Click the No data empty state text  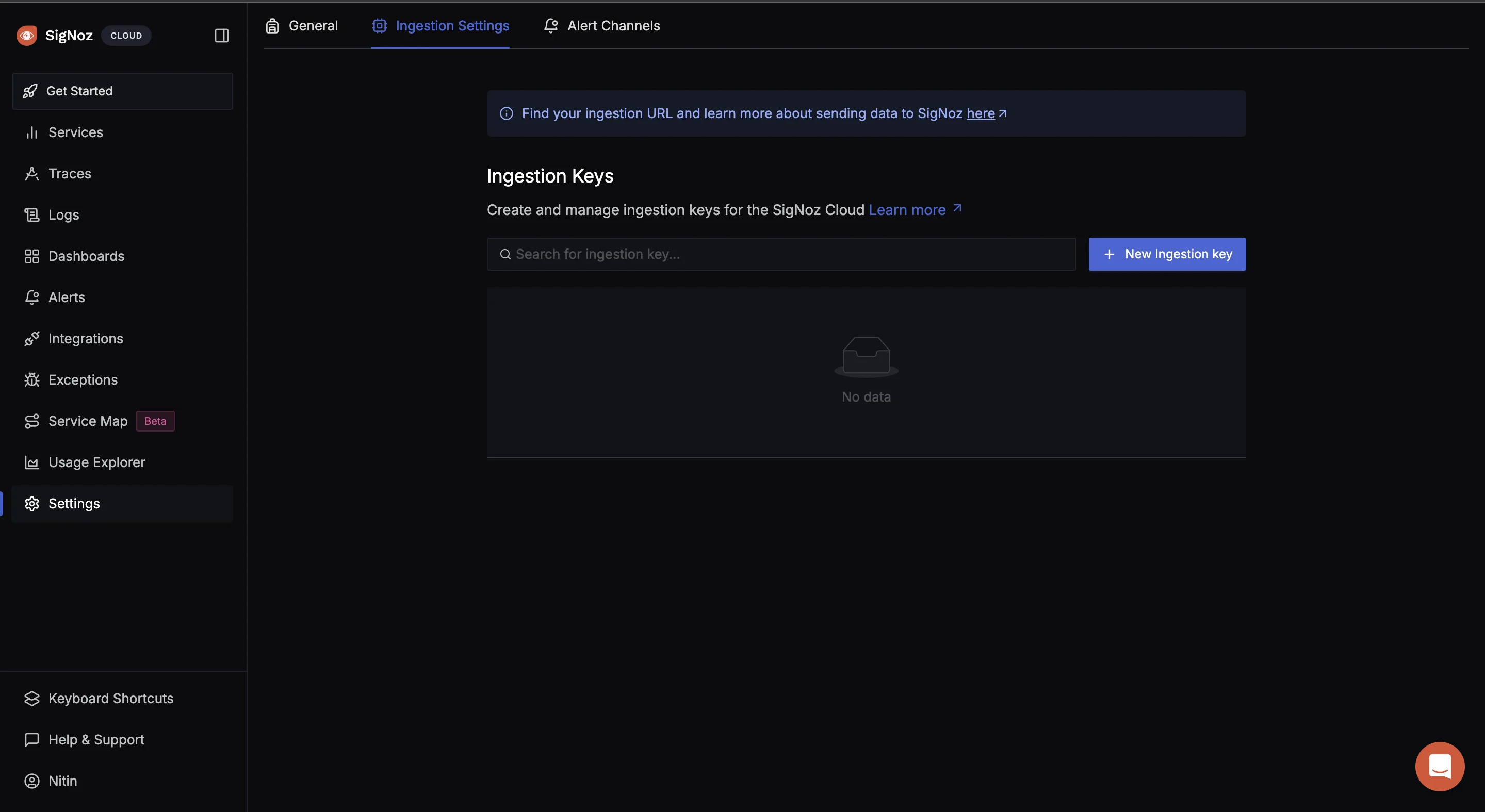point(866,397)
